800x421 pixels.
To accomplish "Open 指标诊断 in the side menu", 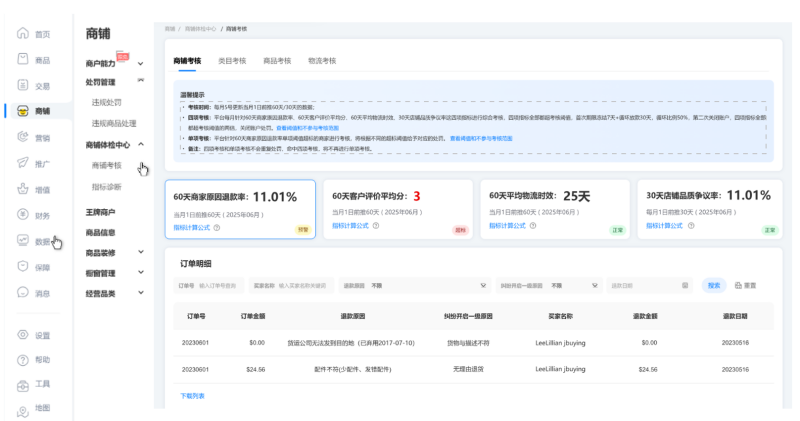I will click(107, 186).
